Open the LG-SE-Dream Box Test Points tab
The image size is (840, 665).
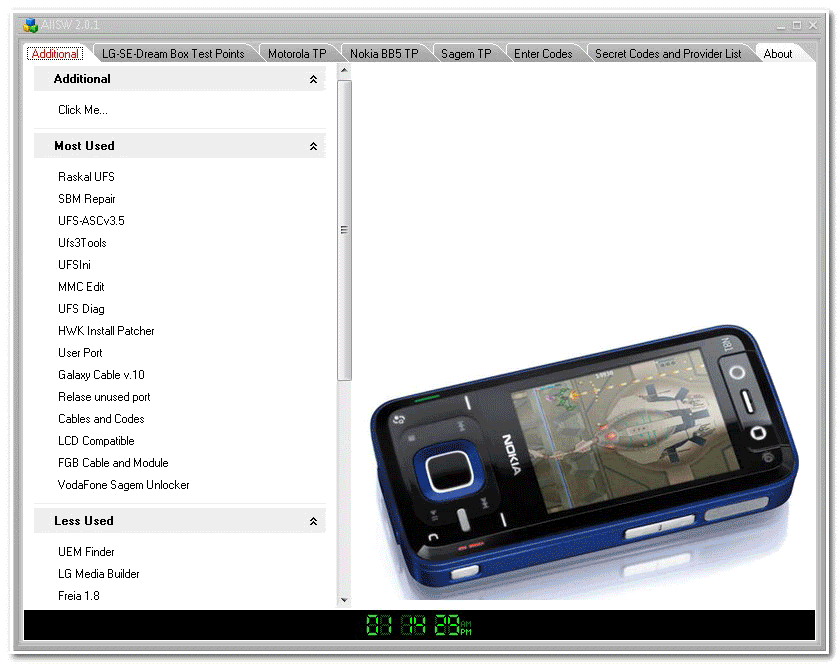[x=173, y=54]
